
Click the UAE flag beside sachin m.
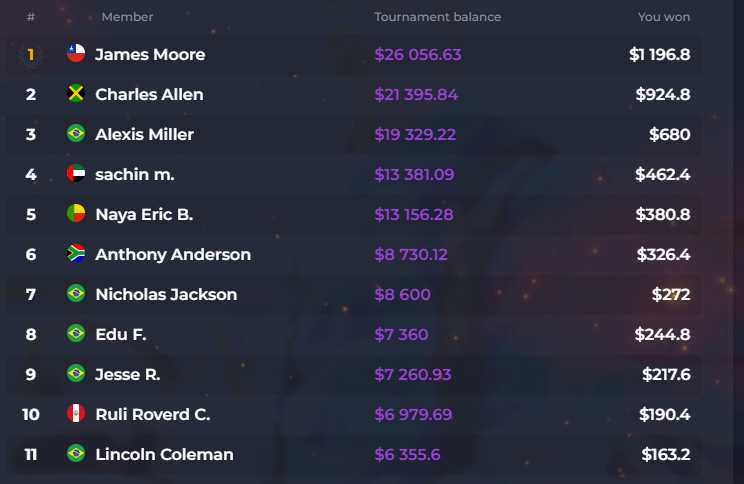click(76, 174)
